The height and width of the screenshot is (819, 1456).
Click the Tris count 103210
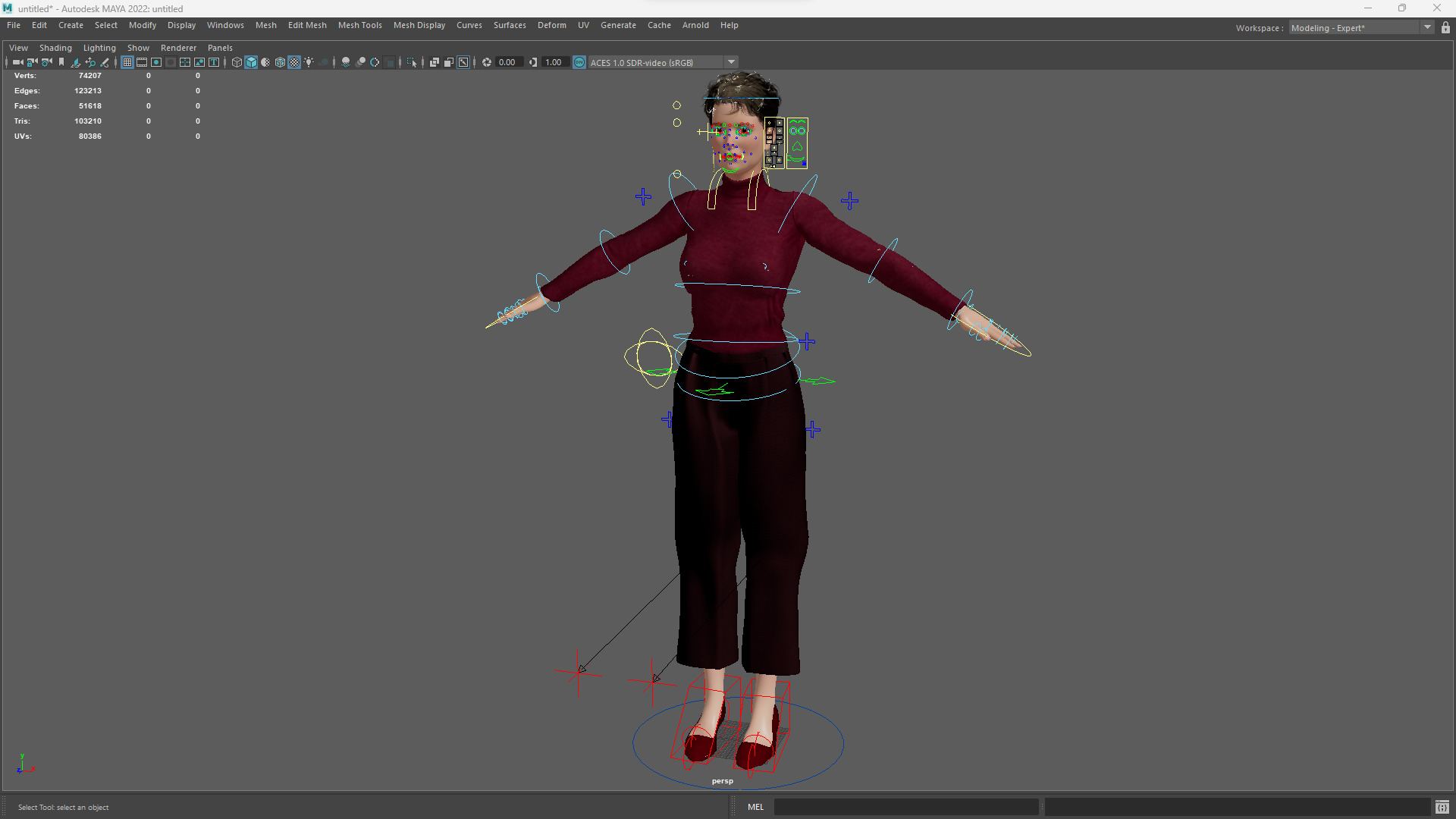87,121
